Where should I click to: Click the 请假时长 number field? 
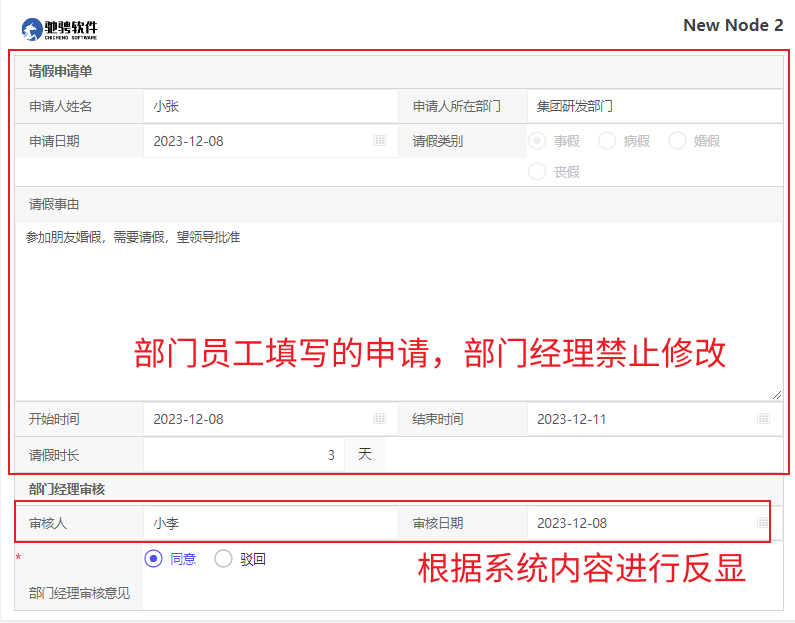243,455
